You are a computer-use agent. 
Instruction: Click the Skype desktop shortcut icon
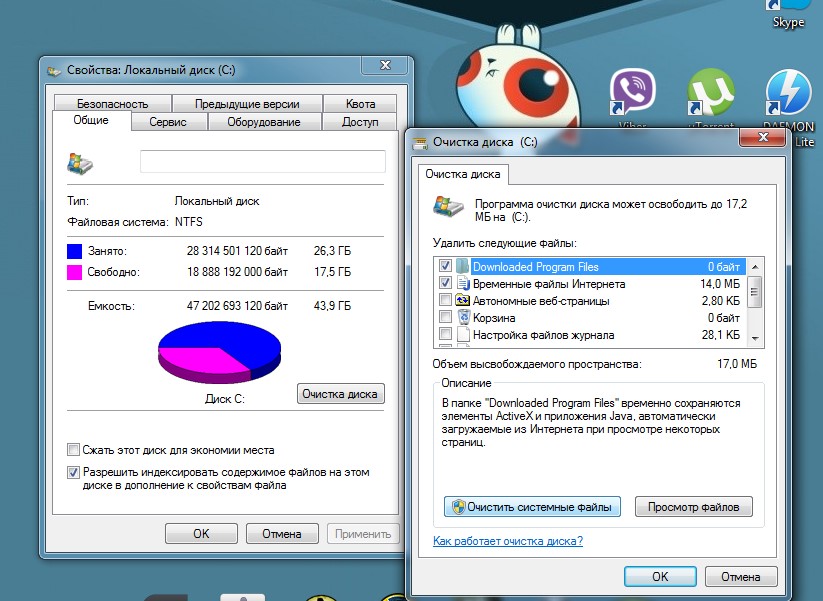click(x=788, y=6)
